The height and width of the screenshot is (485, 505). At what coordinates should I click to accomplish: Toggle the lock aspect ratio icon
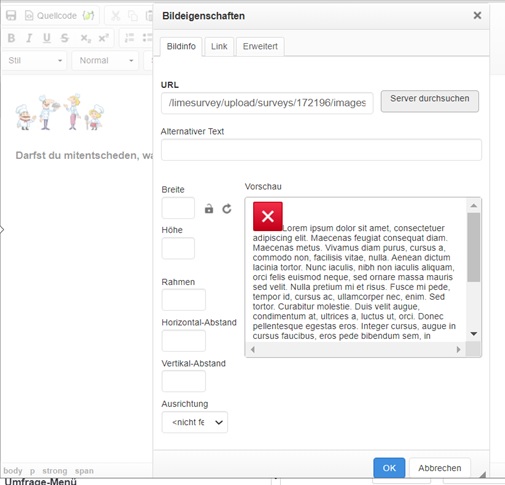point(209,209)
